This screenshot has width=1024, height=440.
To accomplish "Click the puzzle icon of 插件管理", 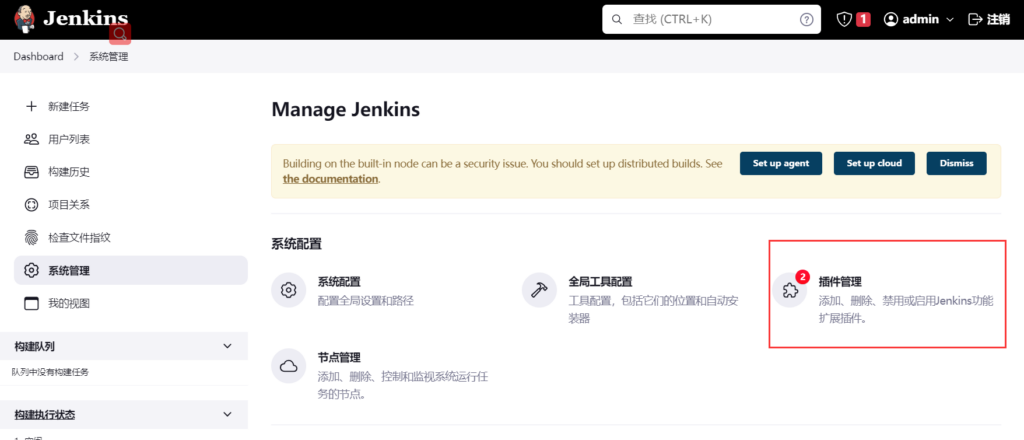I will [790, 291].
